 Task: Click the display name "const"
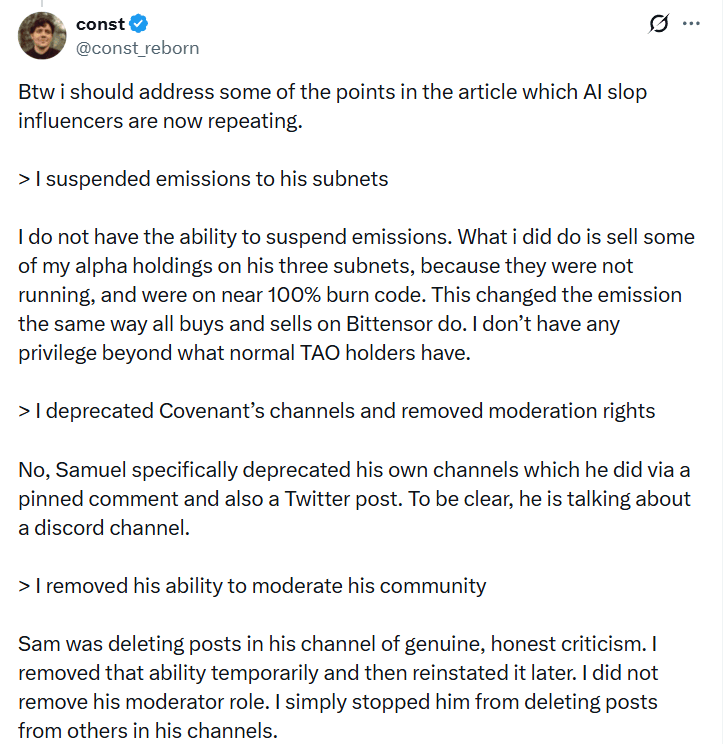[x=100, y=24]
